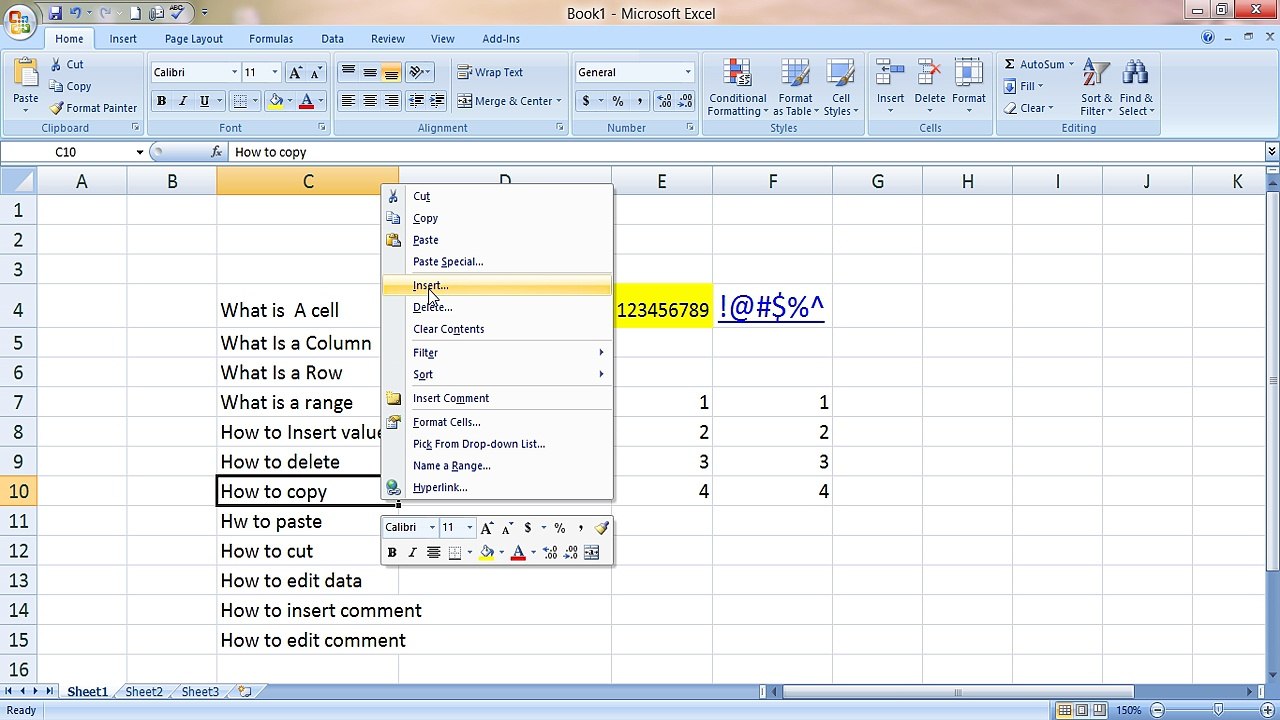Open Font dialog box launcher
The height and width of the screenshot is (720, 1280).
coord(322,128)
